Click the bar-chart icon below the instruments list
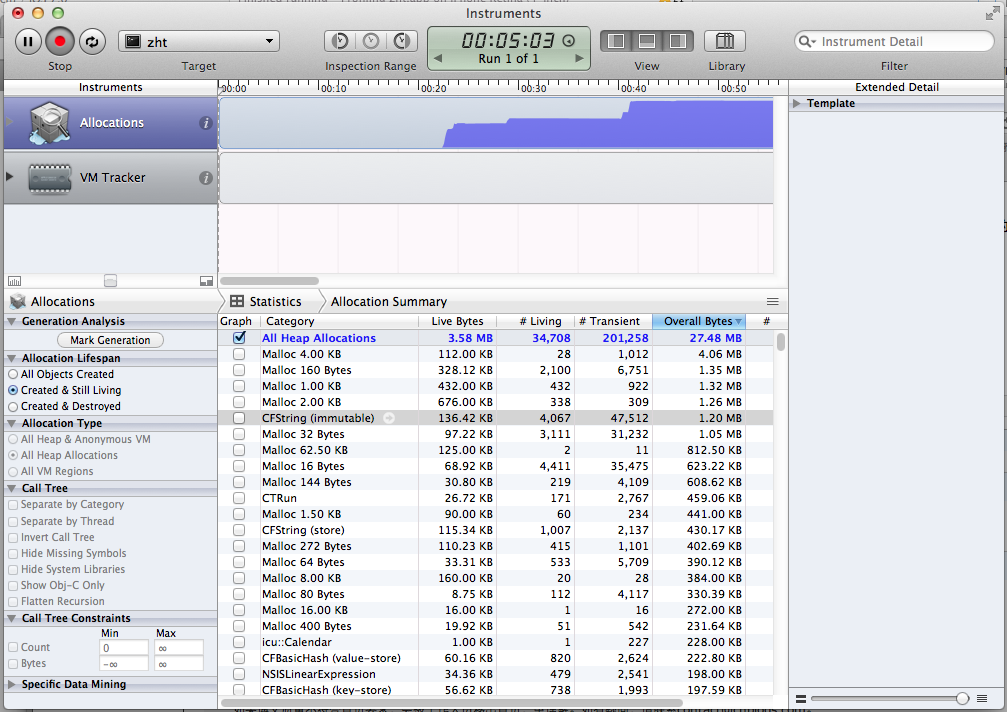The image size is (1007, 712). 14,281
